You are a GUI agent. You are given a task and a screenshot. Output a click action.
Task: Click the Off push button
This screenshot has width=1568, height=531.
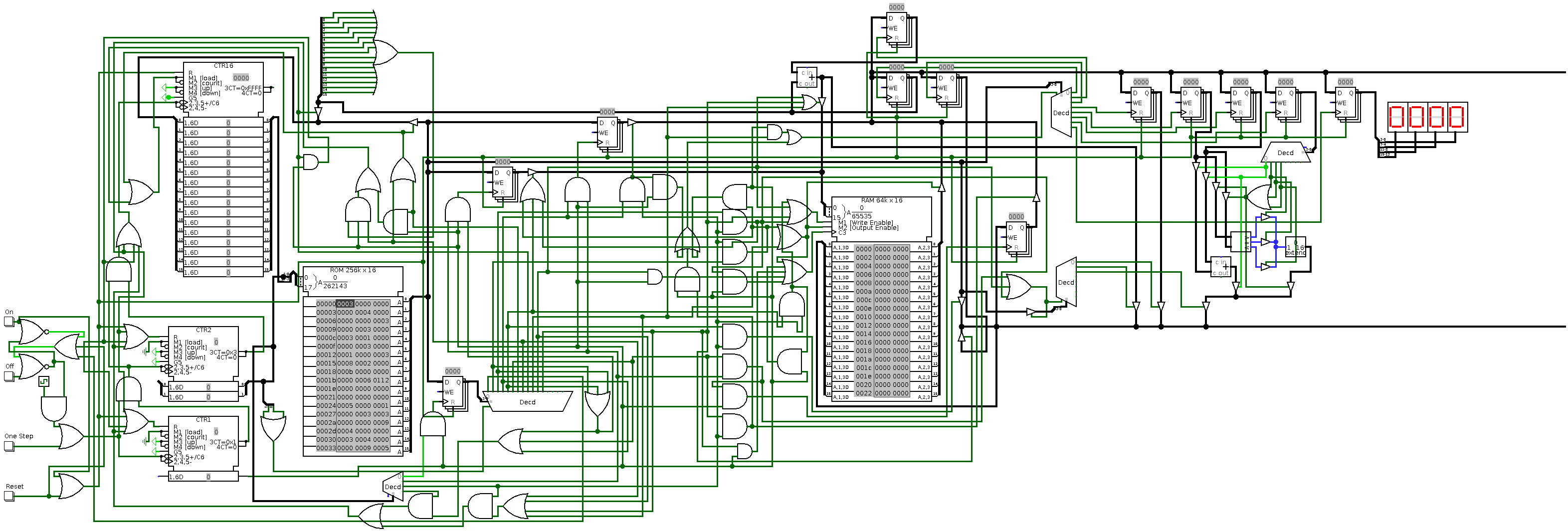coord(9,376)
